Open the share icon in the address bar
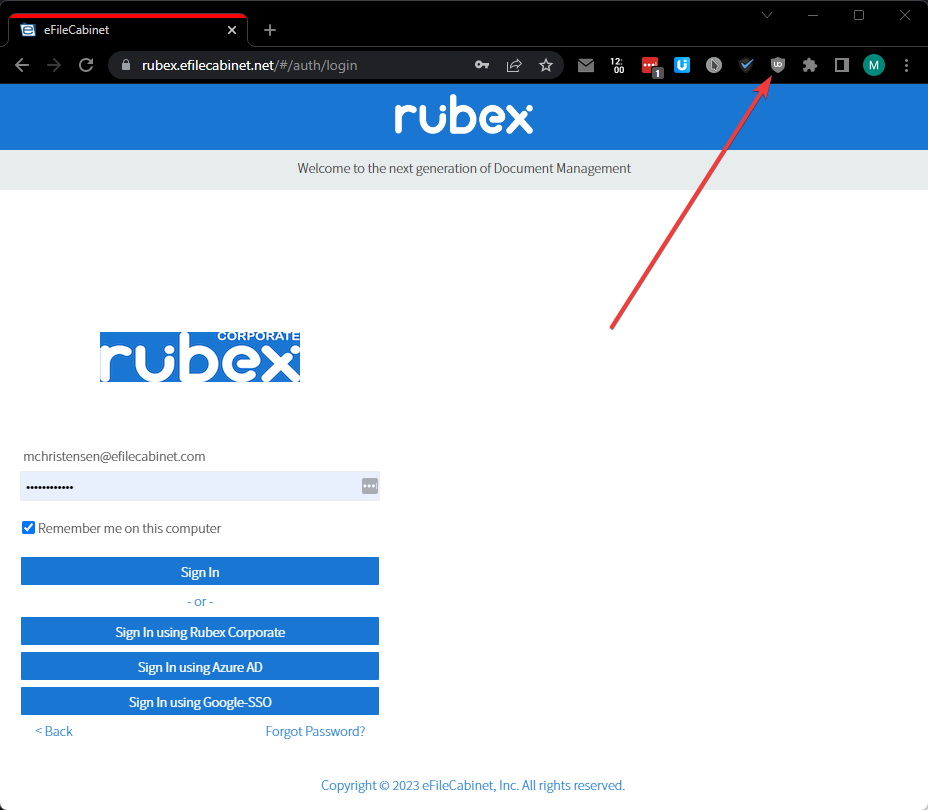928x810 pixels. (514, 65)
